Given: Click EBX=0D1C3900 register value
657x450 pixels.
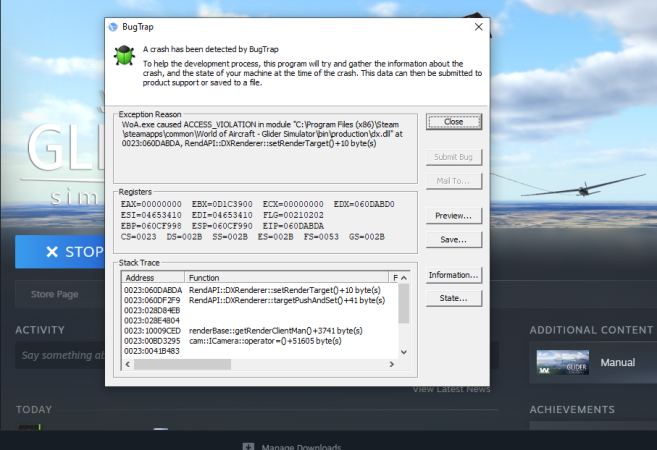Looking at the screenshot, I should coord(222,204).
